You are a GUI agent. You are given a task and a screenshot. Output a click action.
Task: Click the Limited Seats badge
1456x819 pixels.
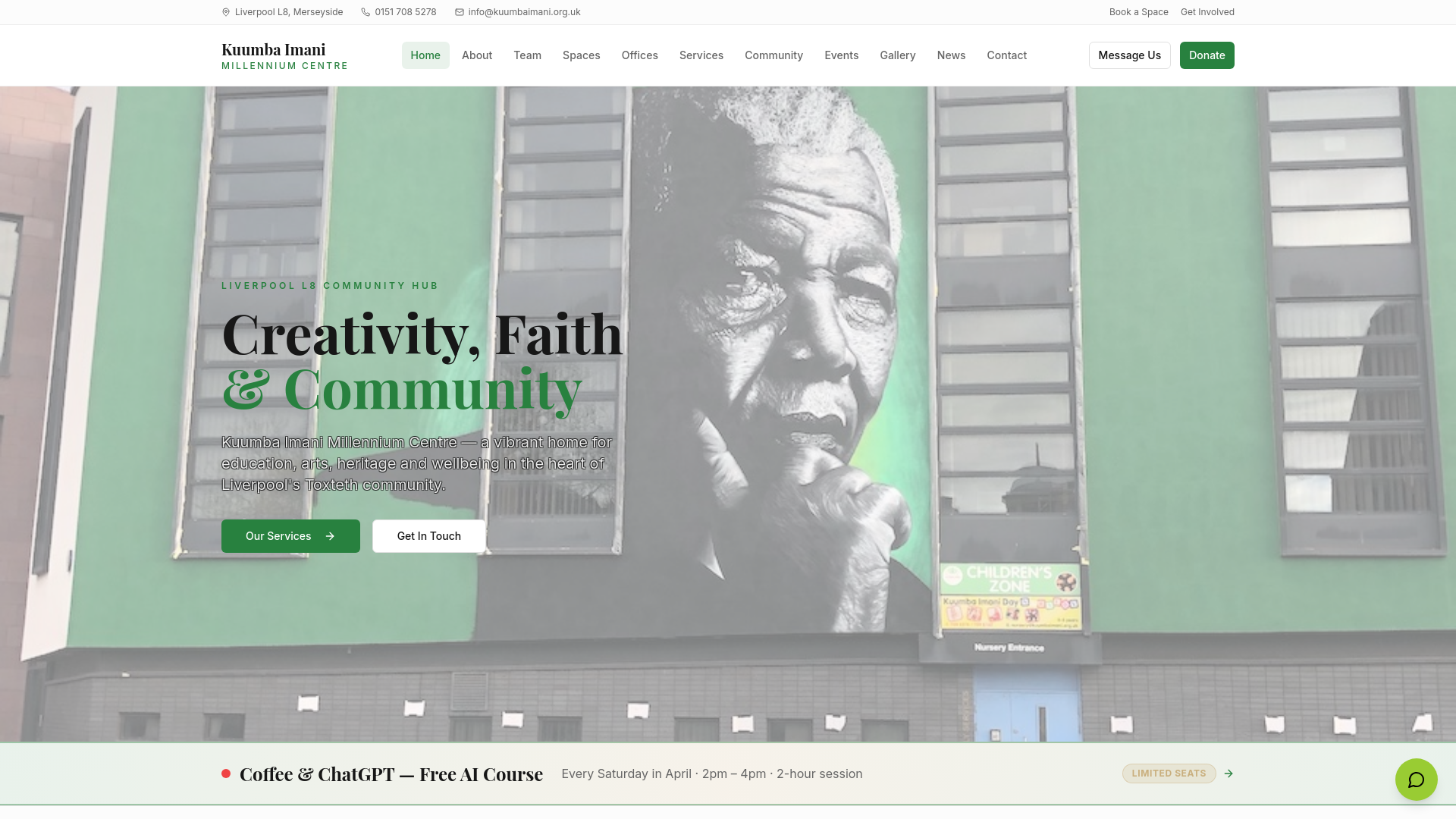[x=1169, y=773]
